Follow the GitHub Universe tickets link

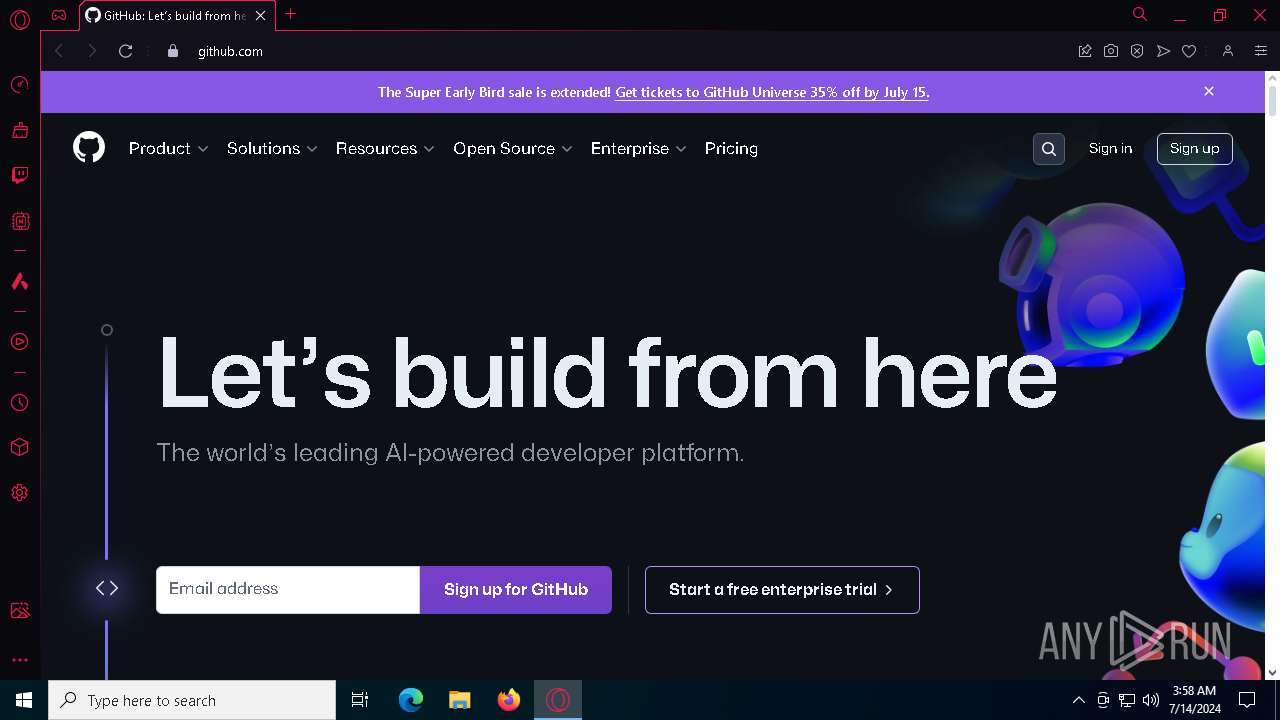coord(772,92)
